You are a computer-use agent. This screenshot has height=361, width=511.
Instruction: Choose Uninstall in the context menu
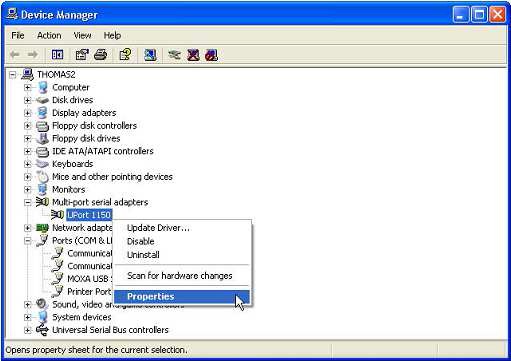click(182, 255)
